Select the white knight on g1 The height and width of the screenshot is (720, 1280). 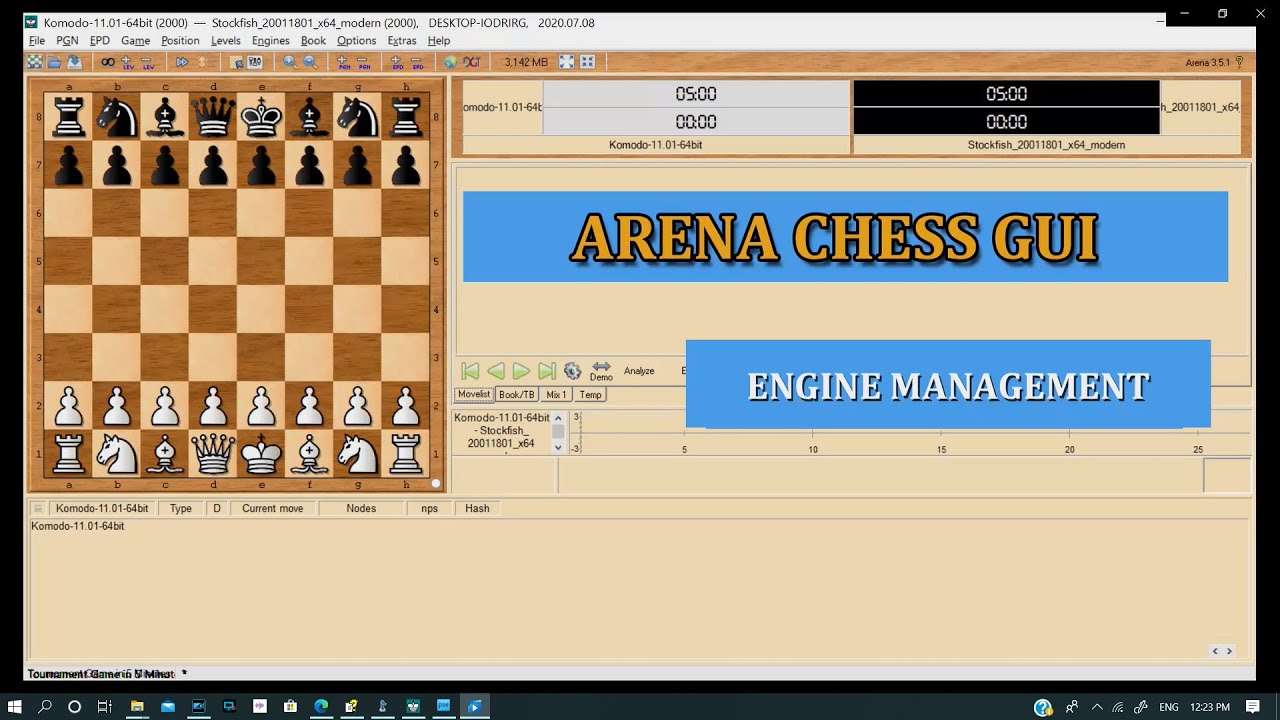(x=357, y=455)
